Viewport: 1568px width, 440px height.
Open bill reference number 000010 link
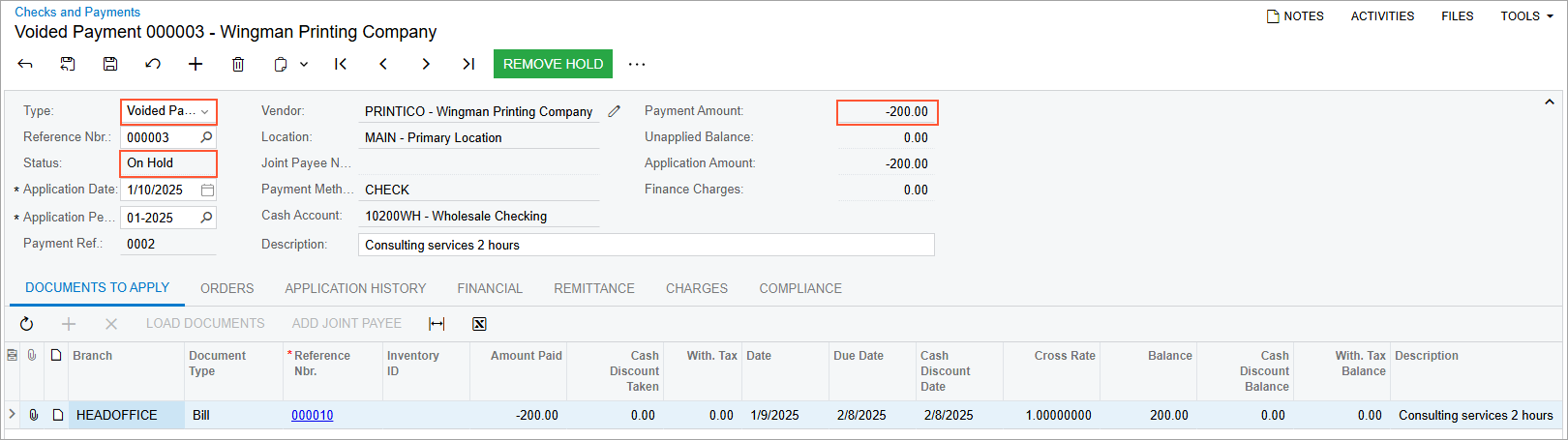(312, 415)
